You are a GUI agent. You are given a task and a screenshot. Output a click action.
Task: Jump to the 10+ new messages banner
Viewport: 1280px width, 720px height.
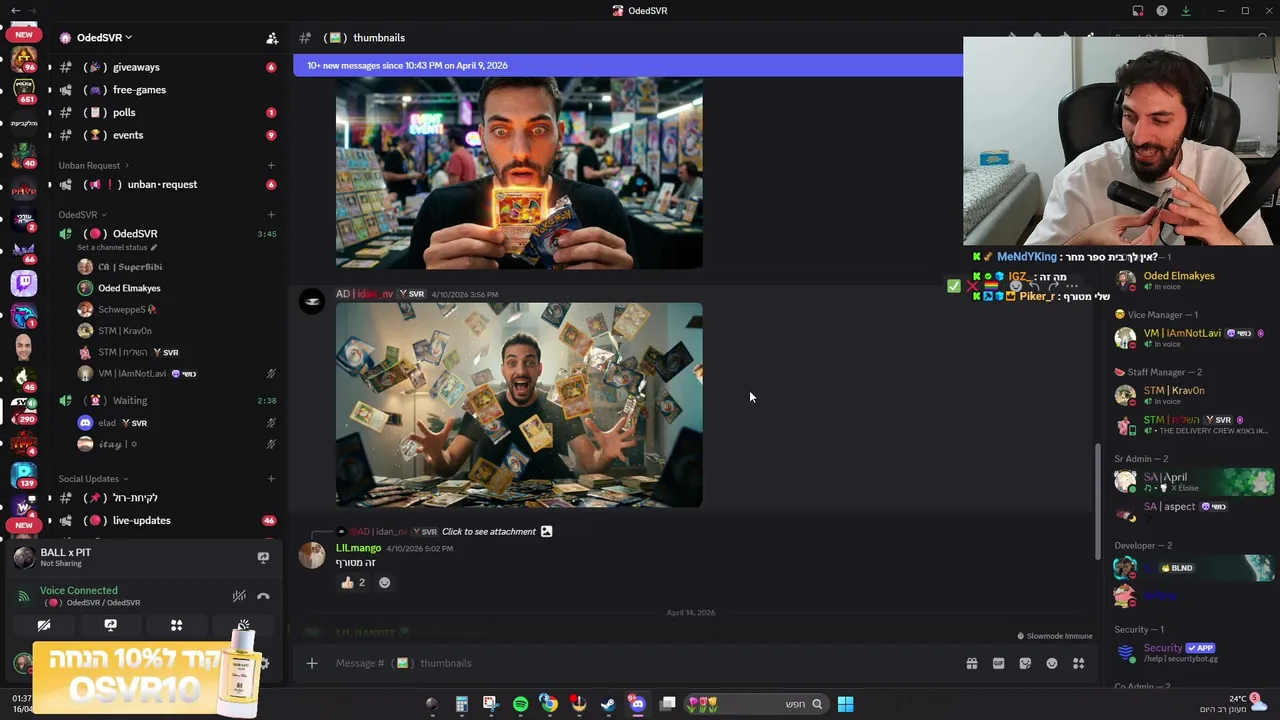(x=628, y=65)
